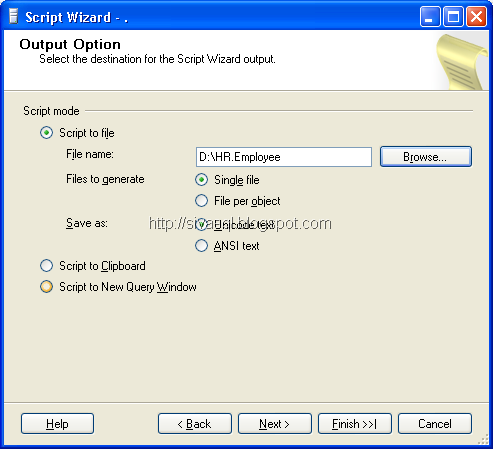Open Help for this wizard
The image size is (493, 449).
[x=57, y=424]
